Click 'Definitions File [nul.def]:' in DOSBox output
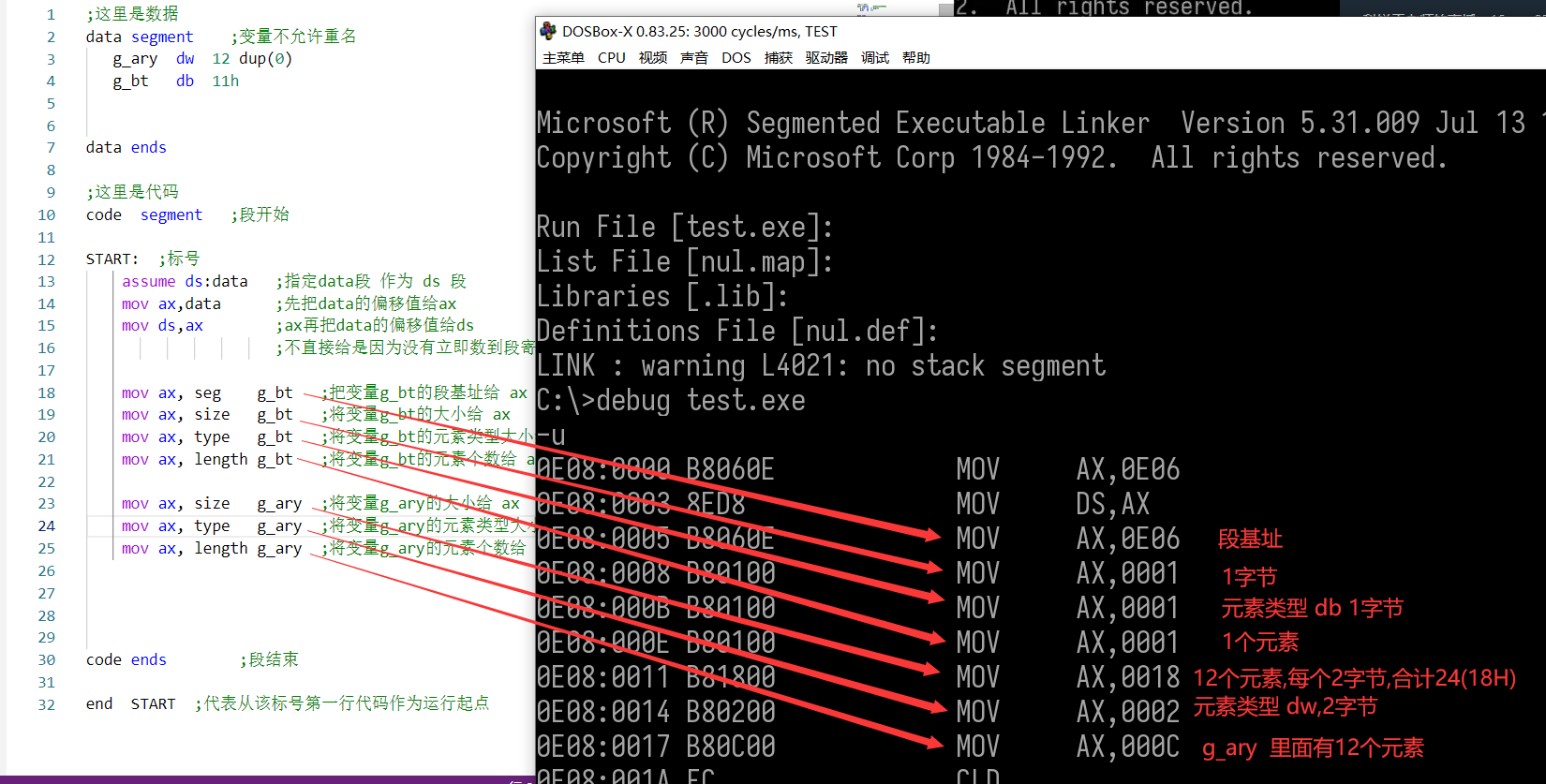Screen dimensions: 1546x784 click(737, 332)
